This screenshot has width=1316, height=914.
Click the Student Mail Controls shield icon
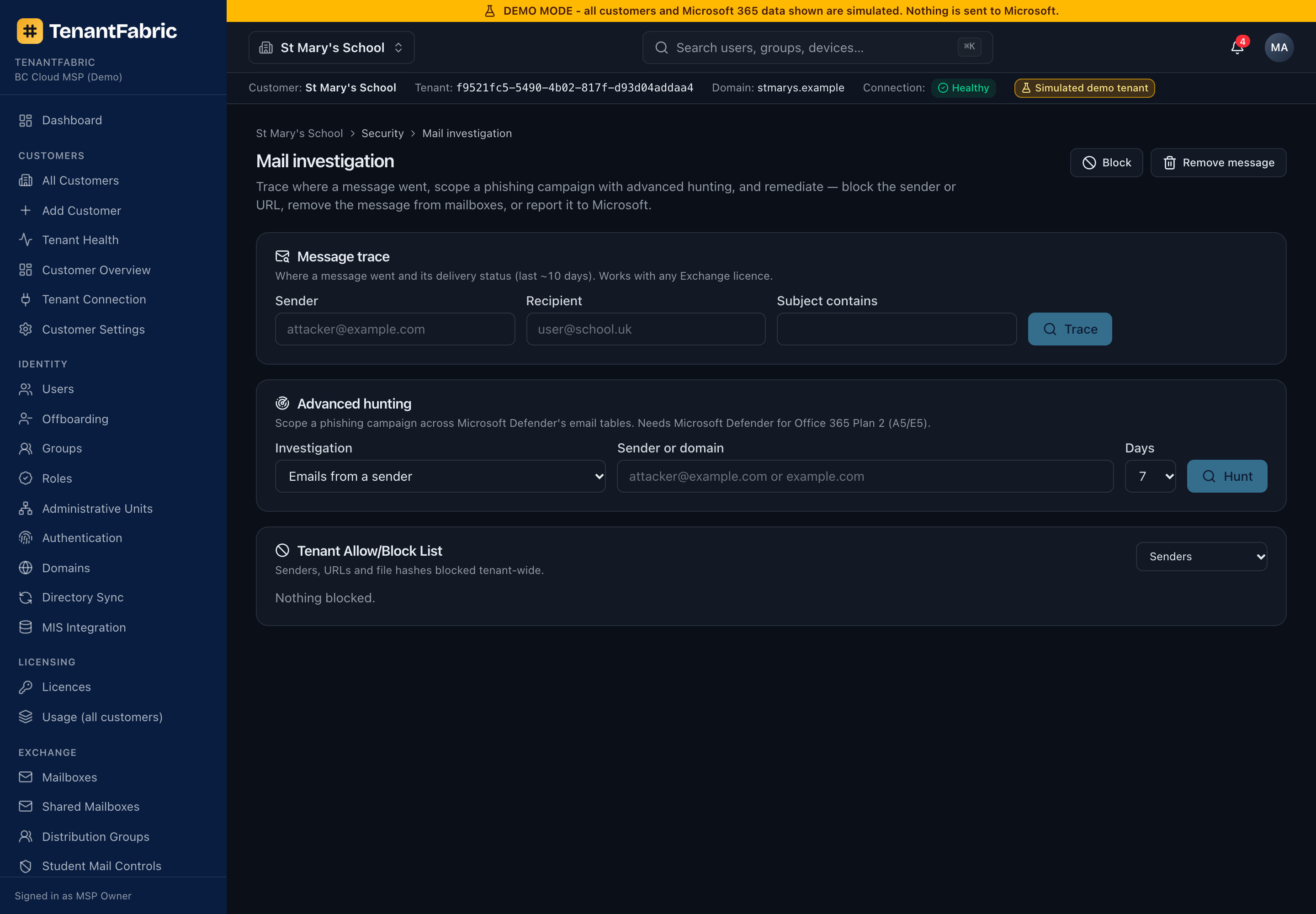pyautogui.click(x=26, y=866)
